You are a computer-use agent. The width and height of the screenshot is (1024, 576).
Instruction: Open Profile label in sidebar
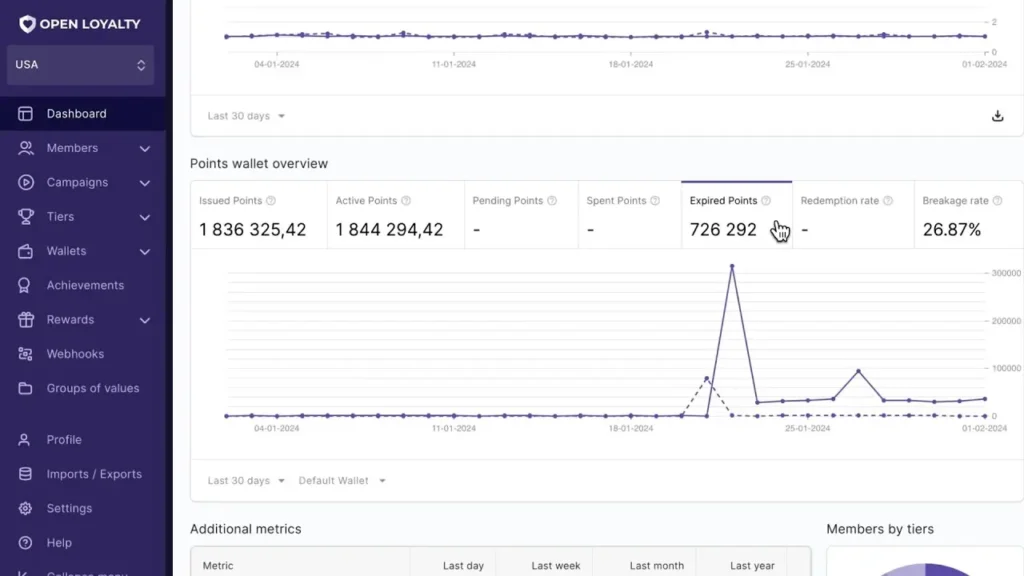pyautogui.click(x=64, y=440)
